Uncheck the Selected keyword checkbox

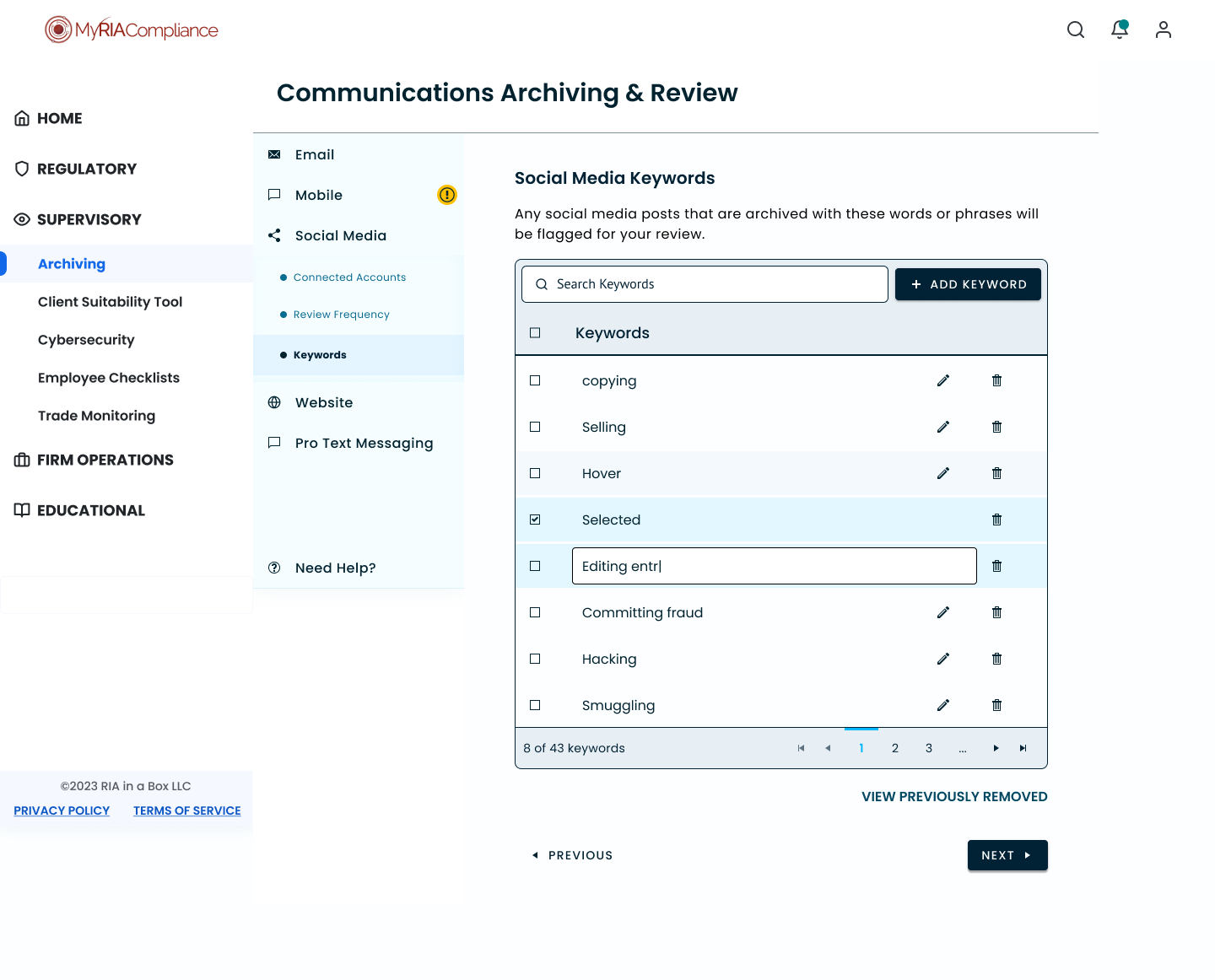coord(535,520)
